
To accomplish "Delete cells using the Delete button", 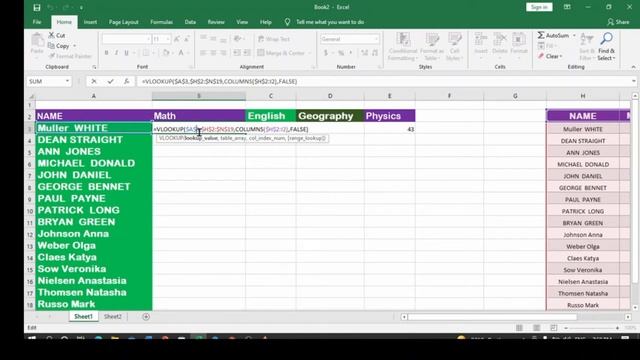I will (500, 45).
